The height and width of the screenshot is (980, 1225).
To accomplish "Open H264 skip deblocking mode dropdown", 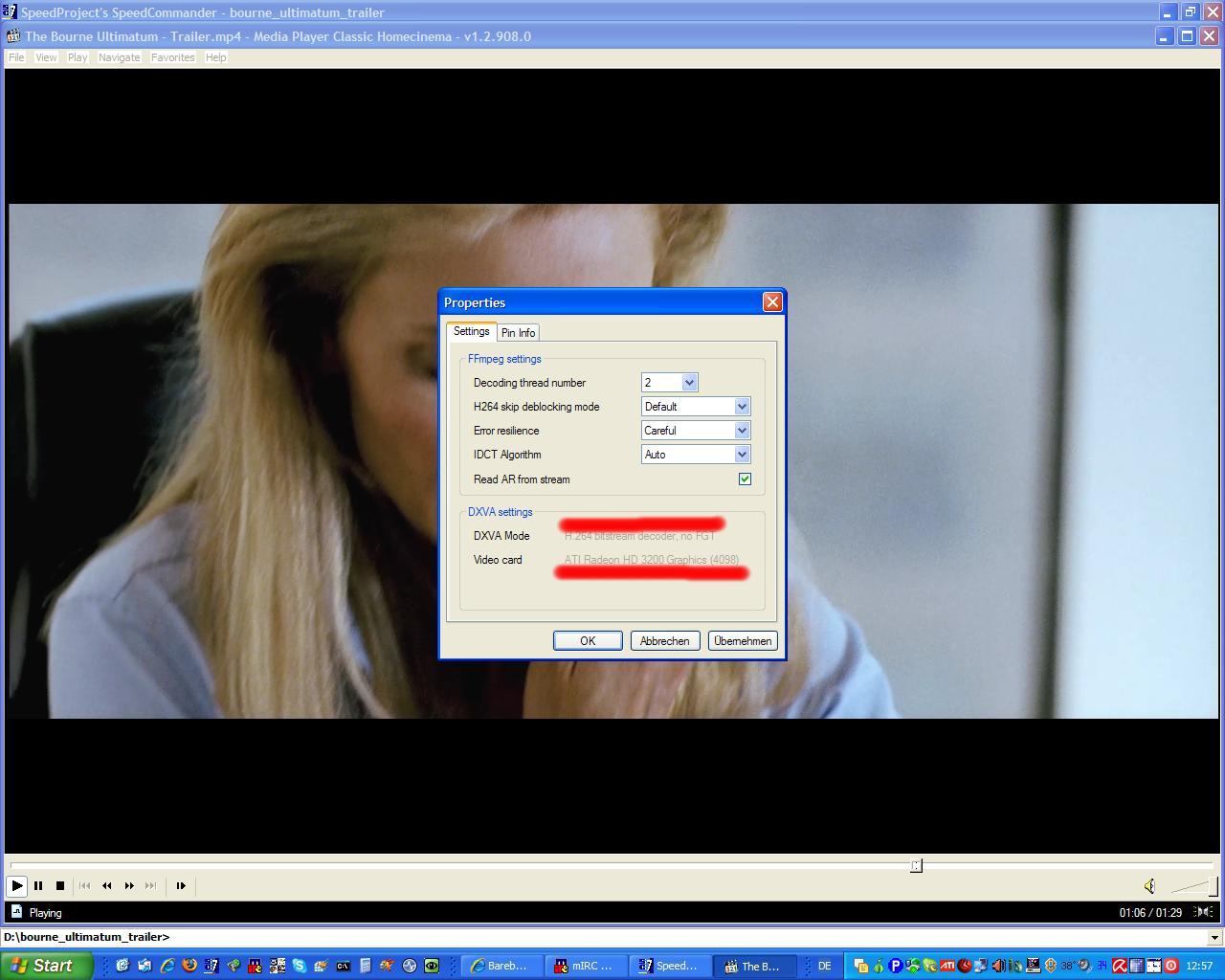I will coord(742,407).
